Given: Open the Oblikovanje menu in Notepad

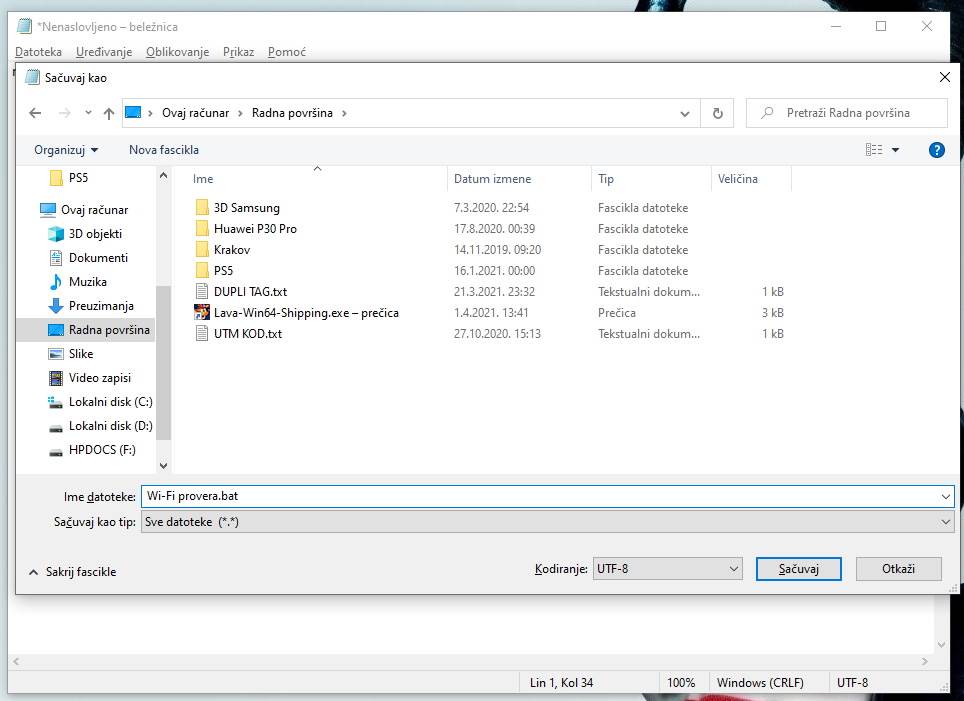Looking at the screenshot, I should tap(177, 52).
